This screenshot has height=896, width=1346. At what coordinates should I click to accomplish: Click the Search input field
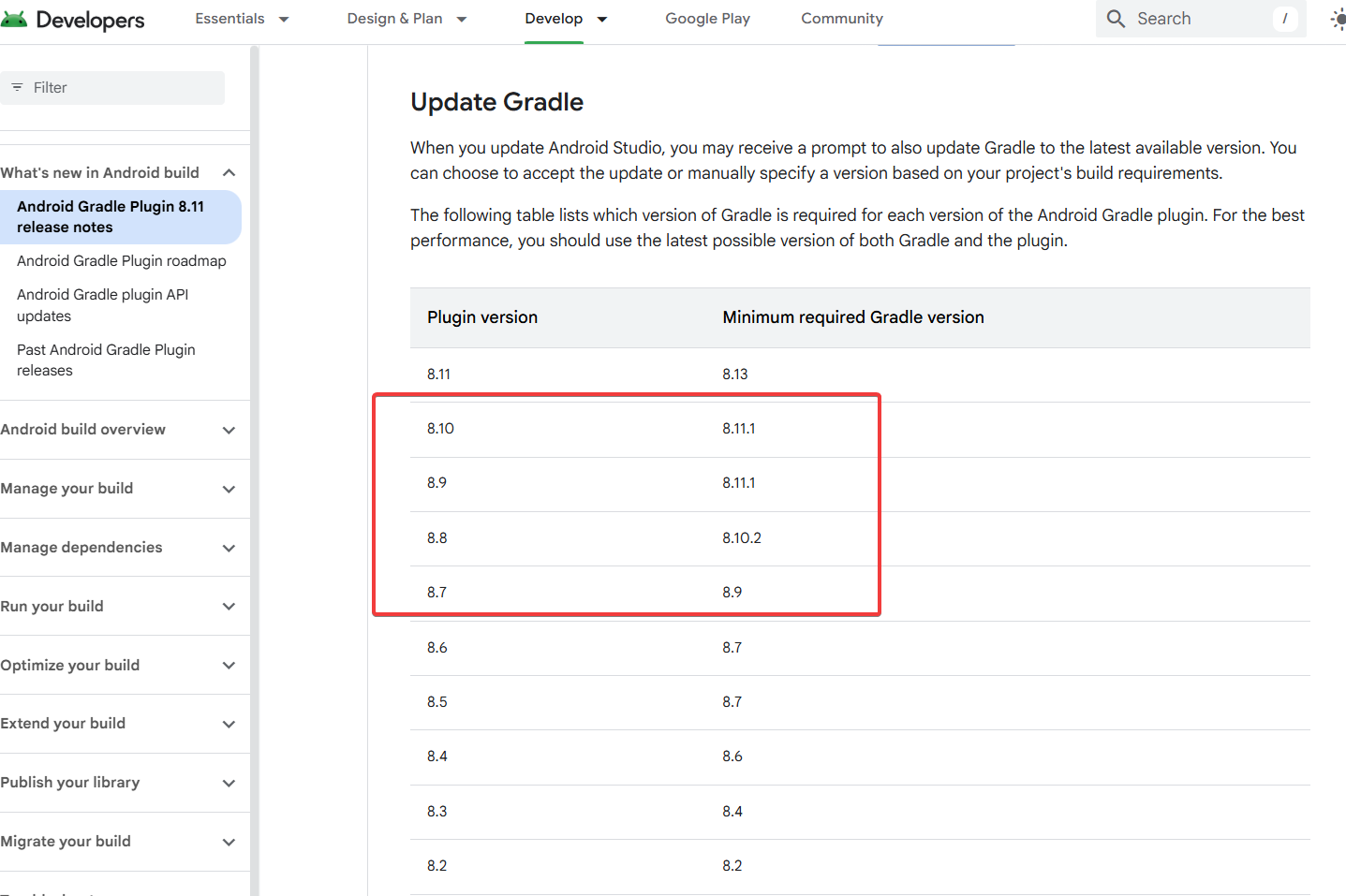pos(1201,19)
